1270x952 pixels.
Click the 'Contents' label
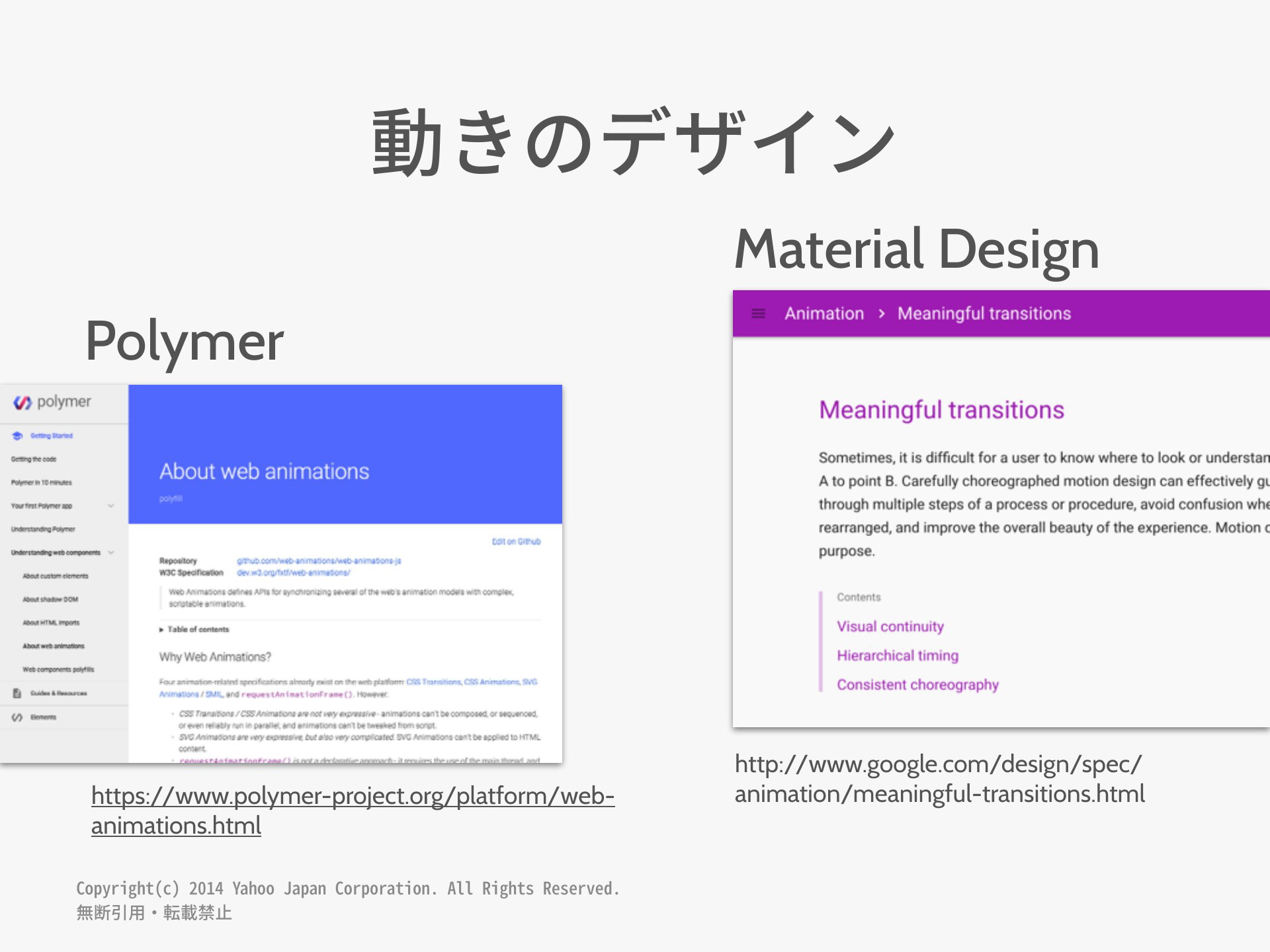click(x=859, y=597)
